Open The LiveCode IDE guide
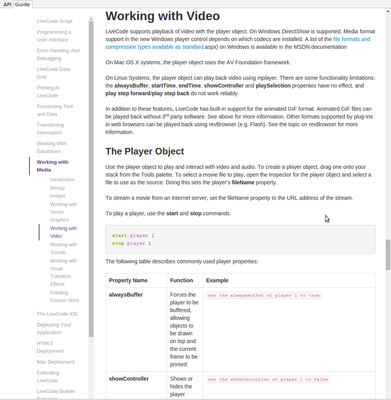The width and height of the screenshot is (391, 400). 57,314
